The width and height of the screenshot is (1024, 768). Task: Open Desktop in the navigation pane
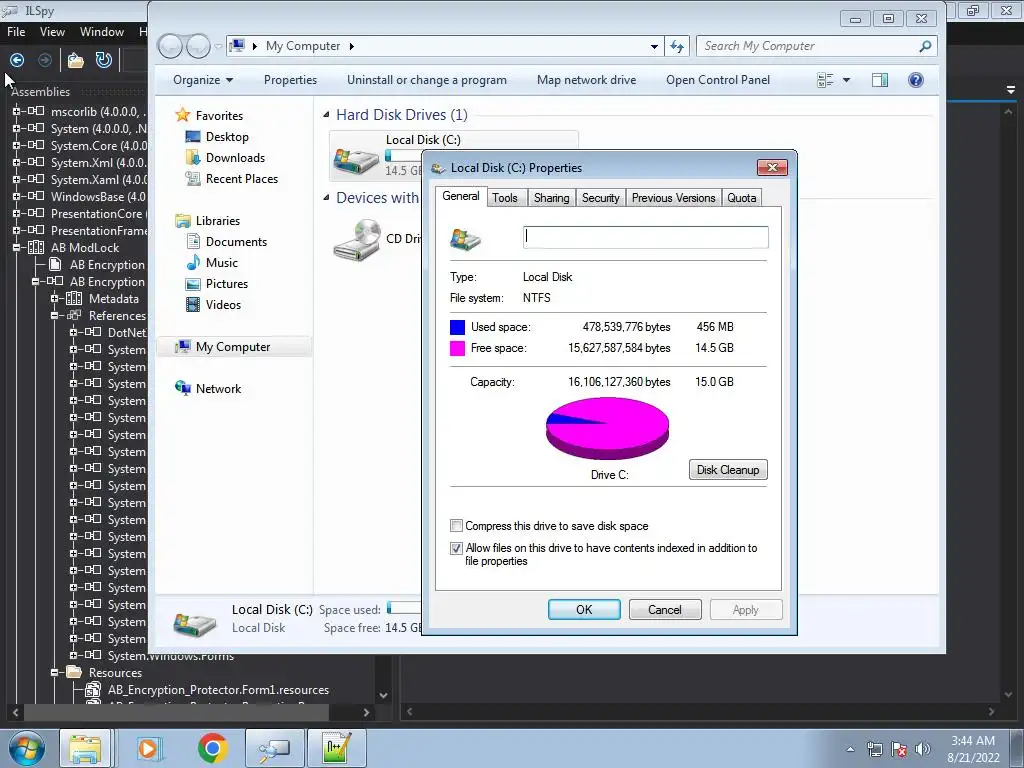227,136
